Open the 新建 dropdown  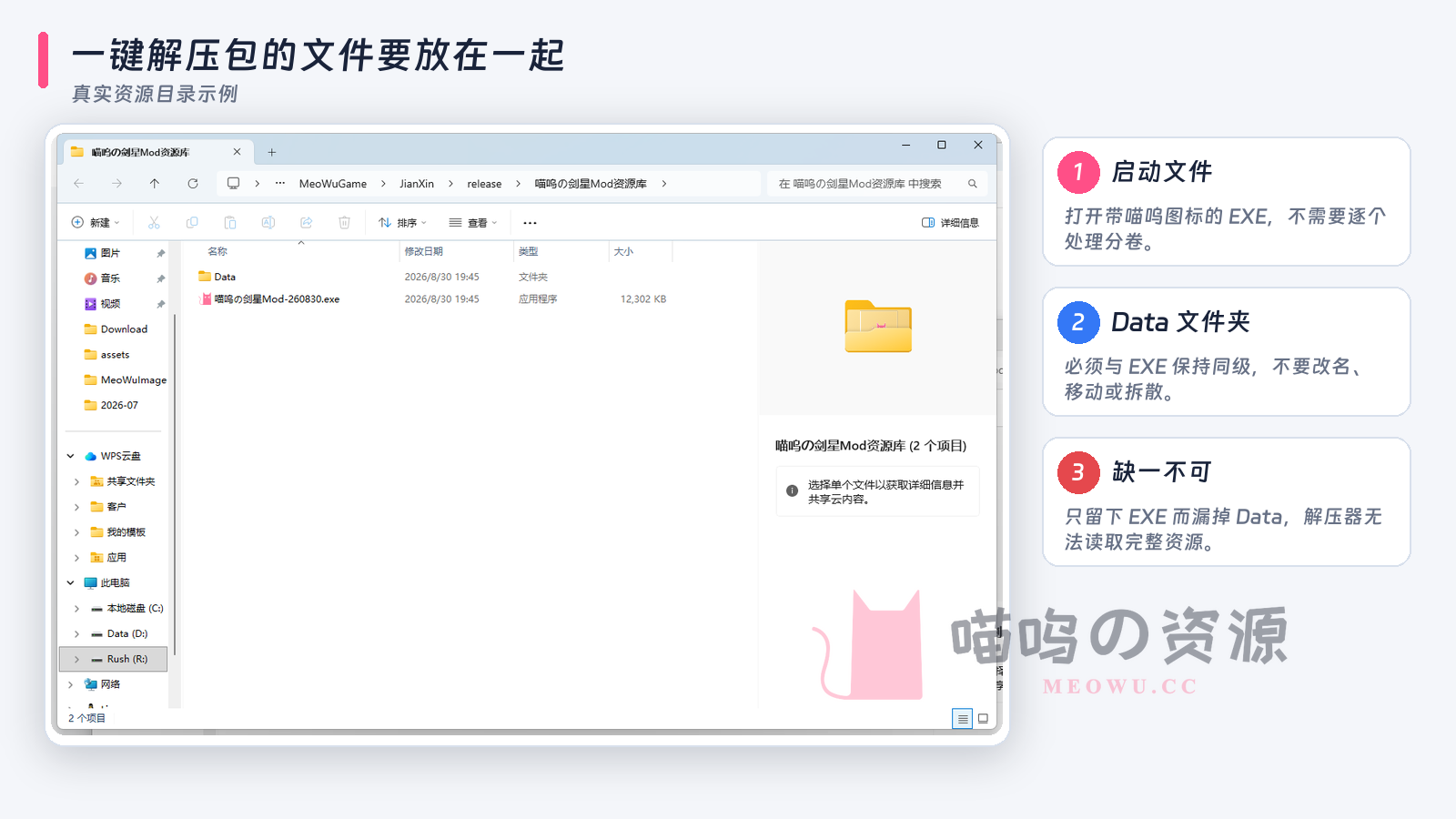pyautogui.click(x=96, y=223)
